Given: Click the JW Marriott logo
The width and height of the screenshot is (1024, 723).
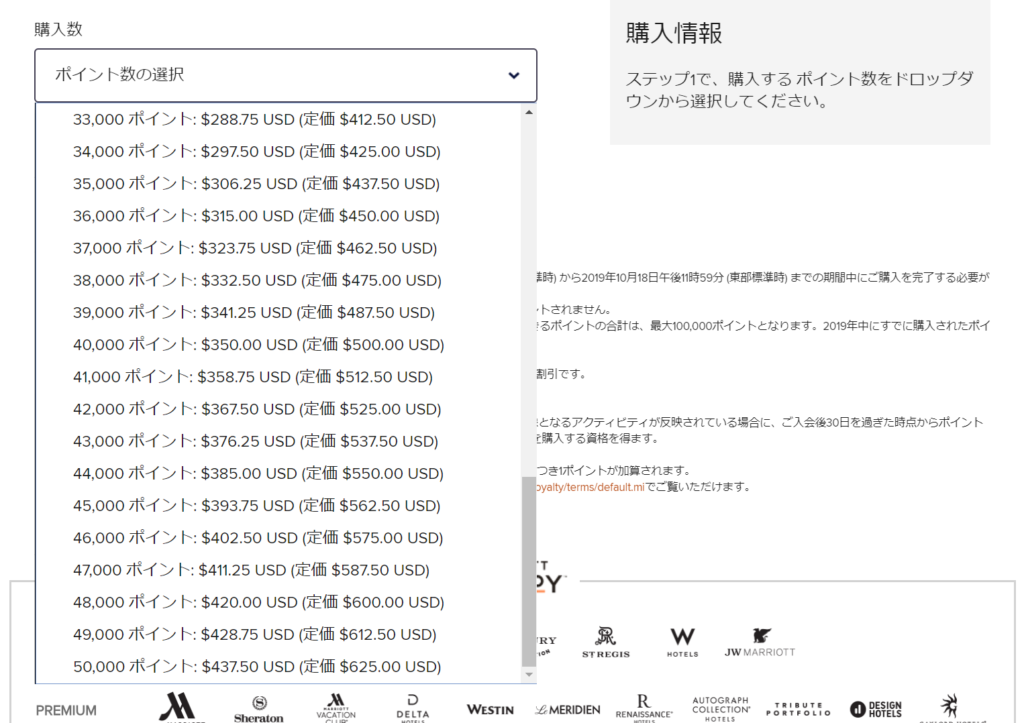Looking at the screenshot, I should 760,642.
